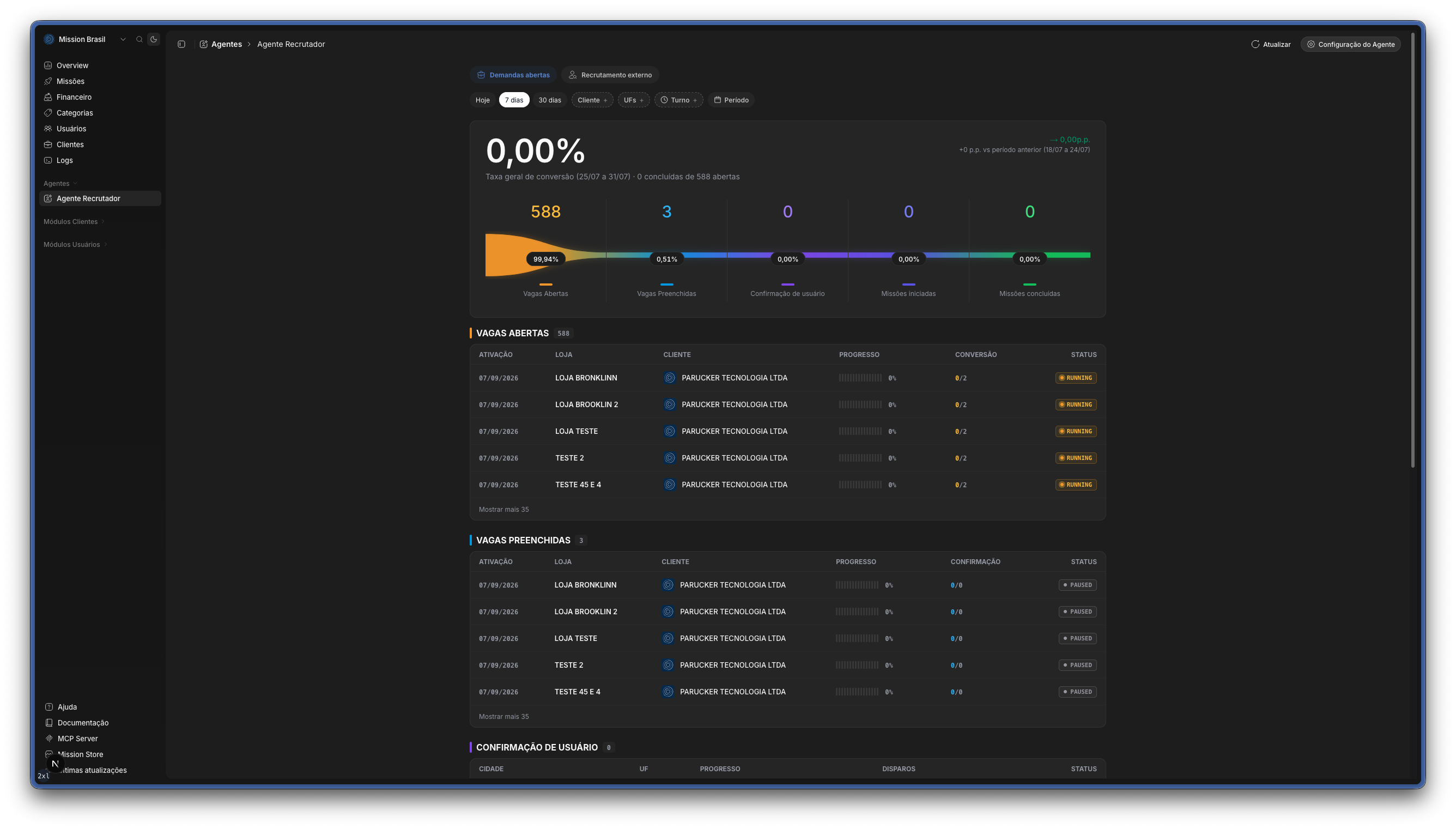Click progress bar of TESTE 45 E 4 in Vagas Preenchidas
The height and width of the screenshot is (829, 1456).
pyautogui.click(x=857, y=692)
